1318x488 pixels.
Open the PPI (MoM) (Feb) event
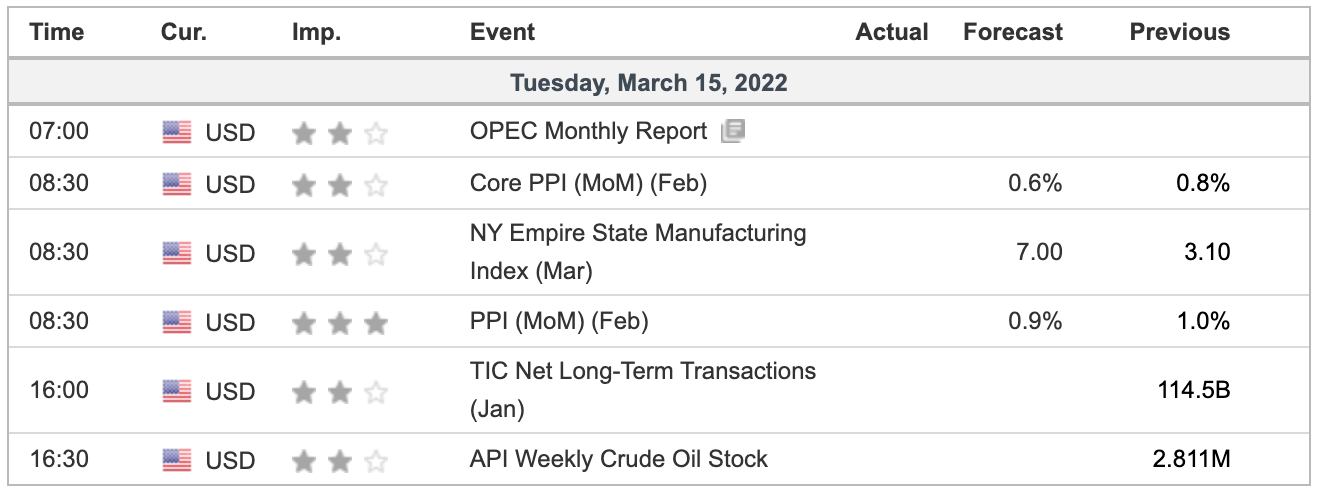click(559, 321)
